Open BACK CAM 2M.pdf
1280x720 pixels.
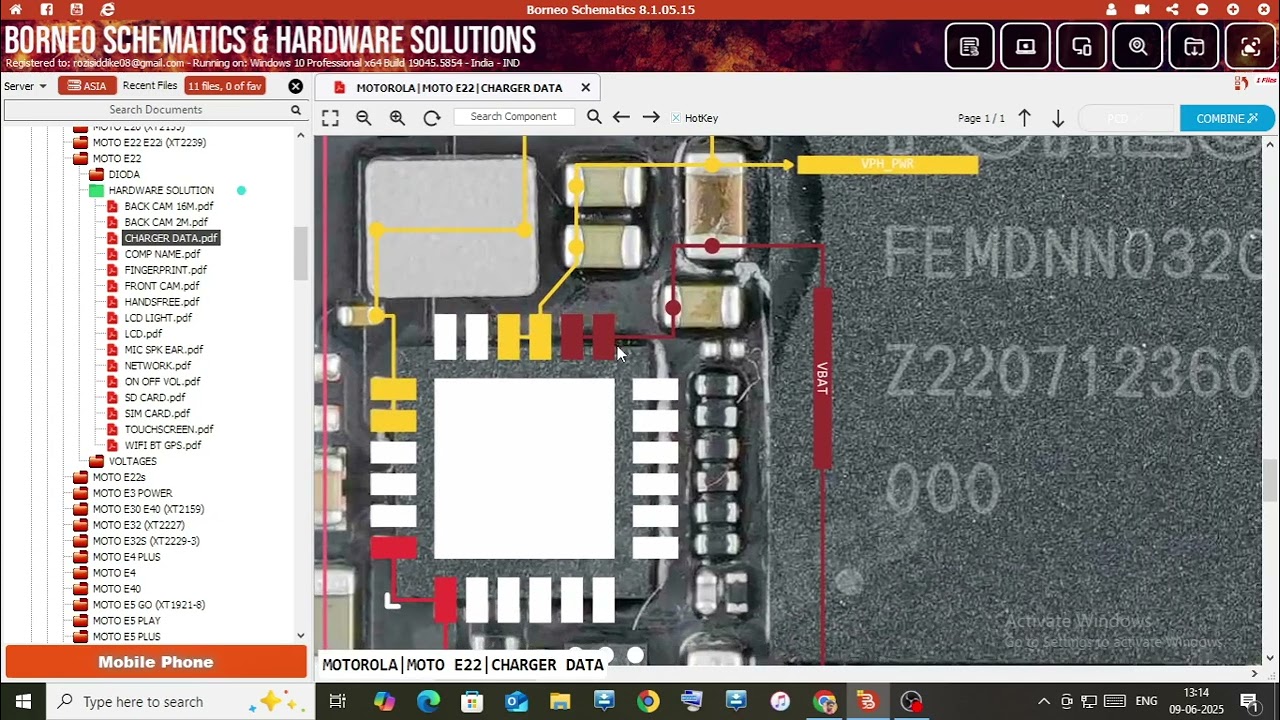pos(166,223)
